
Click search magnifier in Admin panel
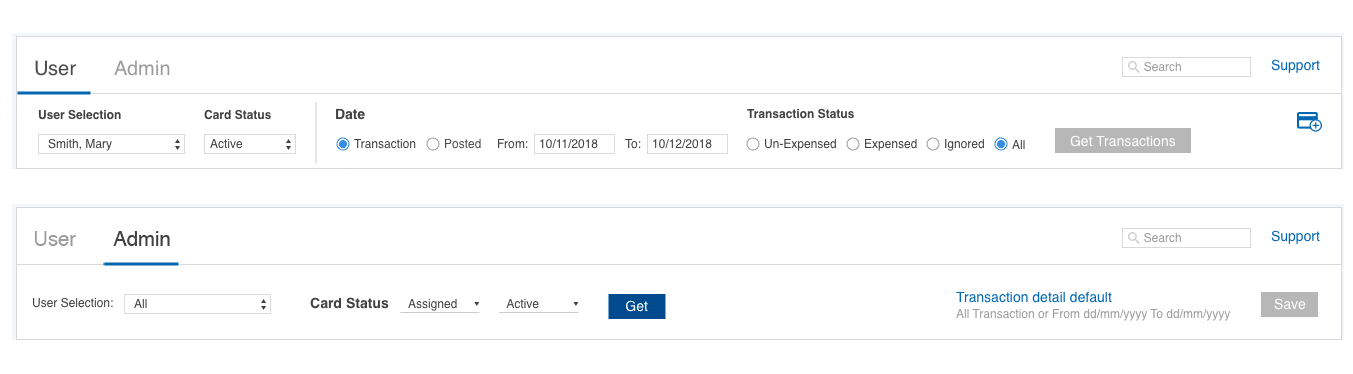click(1134, 238)
